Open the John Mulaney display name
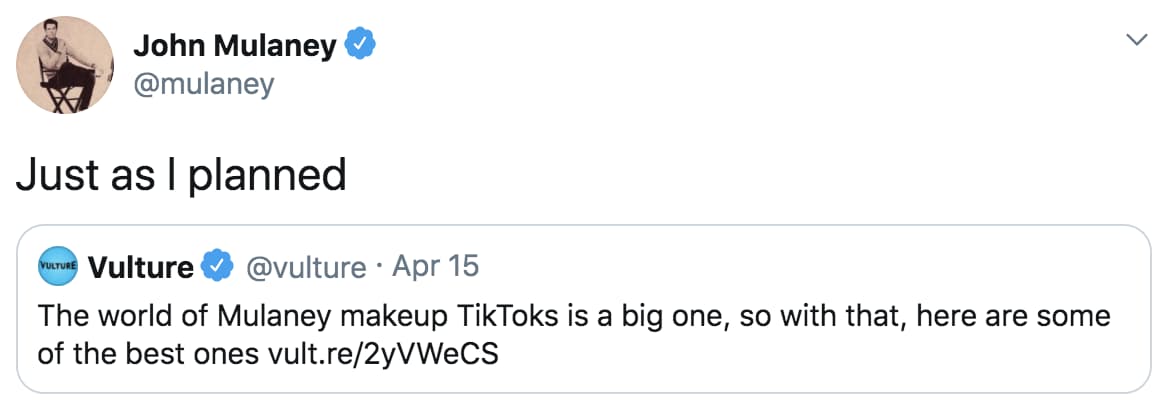Image resolution: width=1170 pixels, height=413 pixels. pos(235,45)
